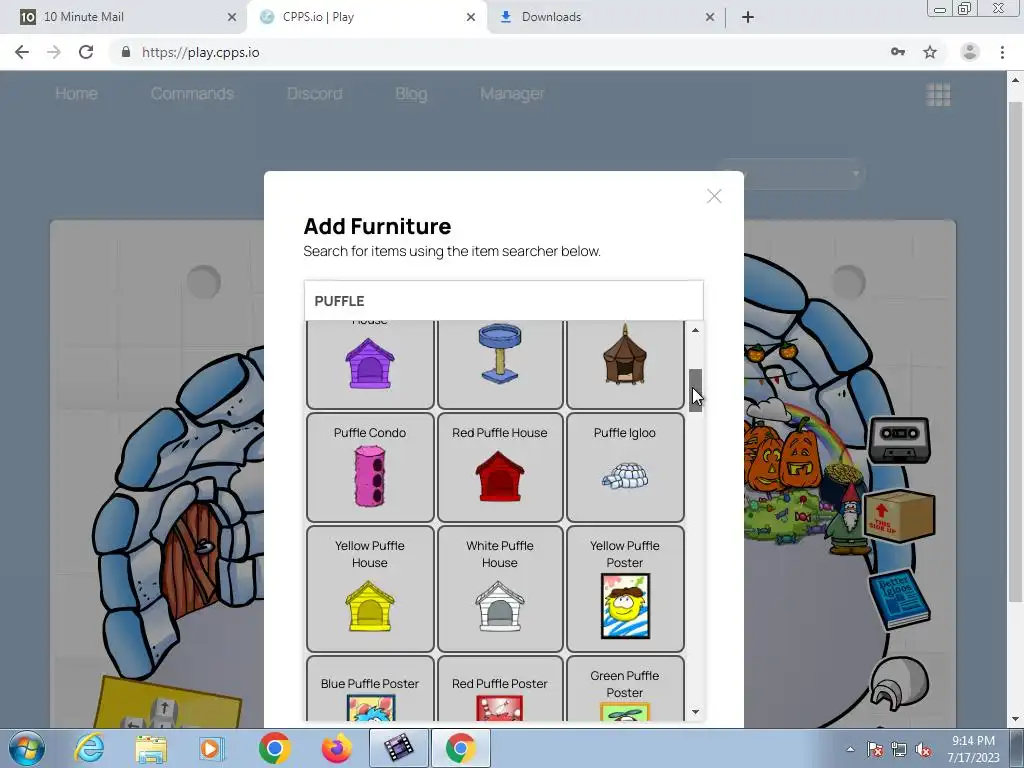Viewport: 1024px width, 768px height.
Task: Go back to previous page
Action: (22, 52)
